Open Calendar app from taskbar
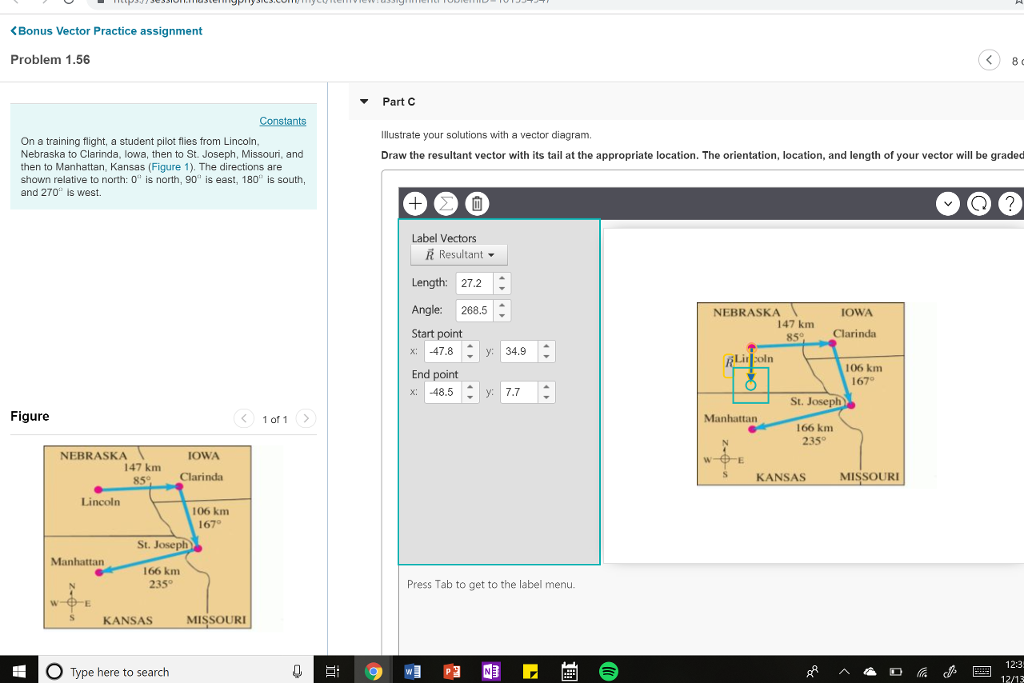This screenshot has width=1024, height=683. point(569,671)
